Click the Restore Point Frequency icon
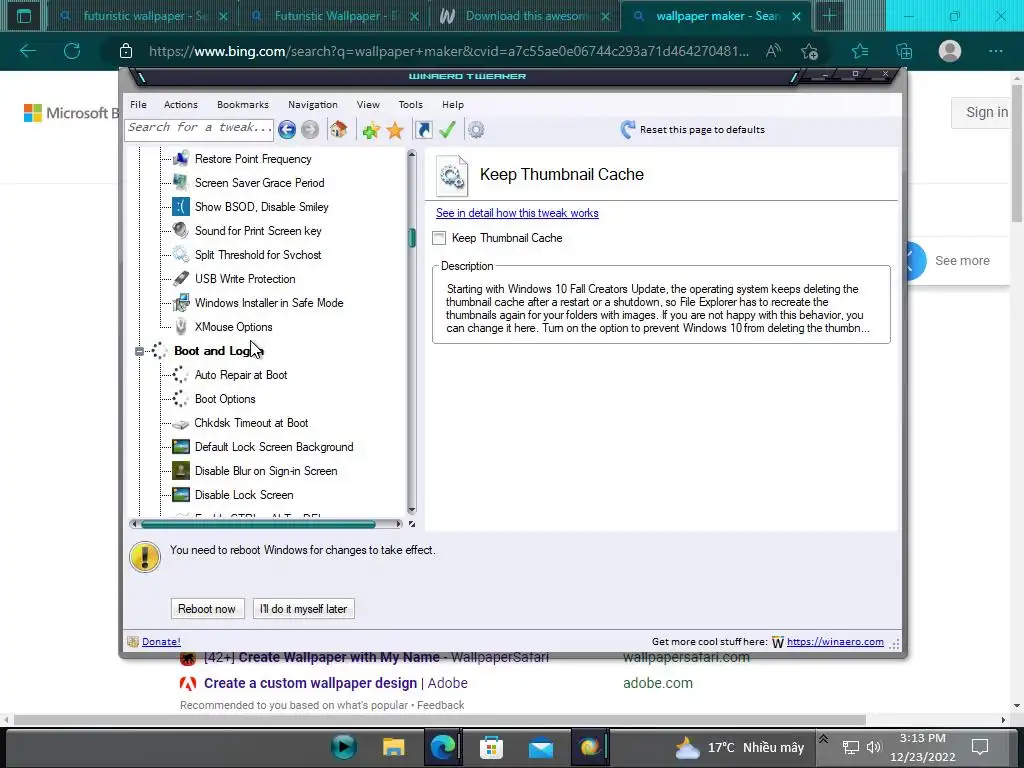Viewport: 1024px width, 768px height. coord(181,159)
